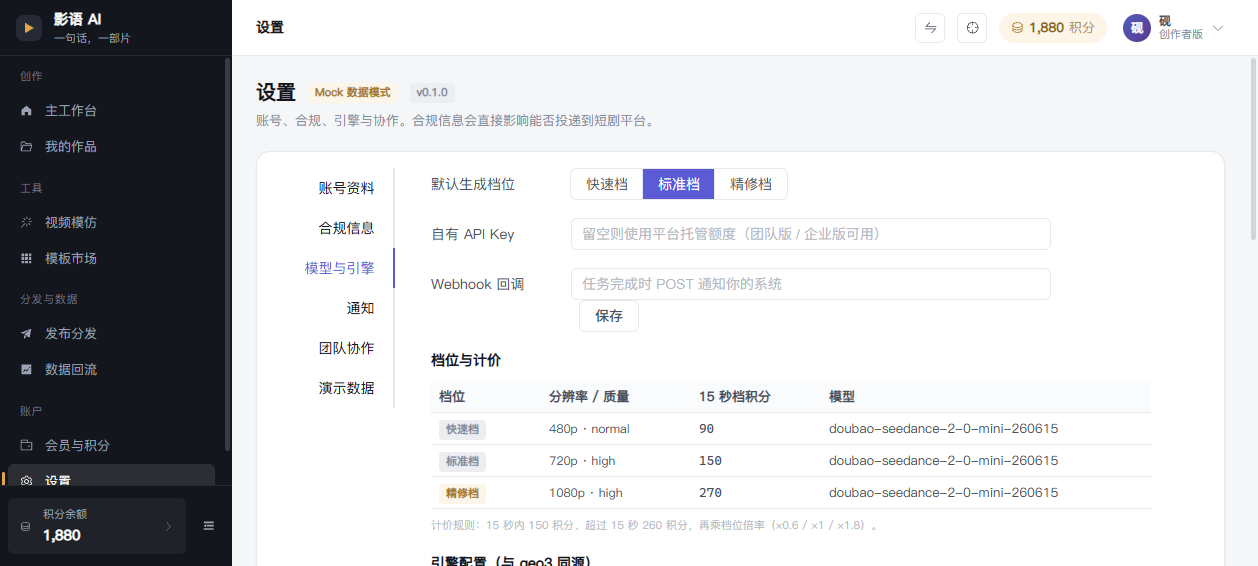Click the home icon beside 主工作台

tap(26, 111)
